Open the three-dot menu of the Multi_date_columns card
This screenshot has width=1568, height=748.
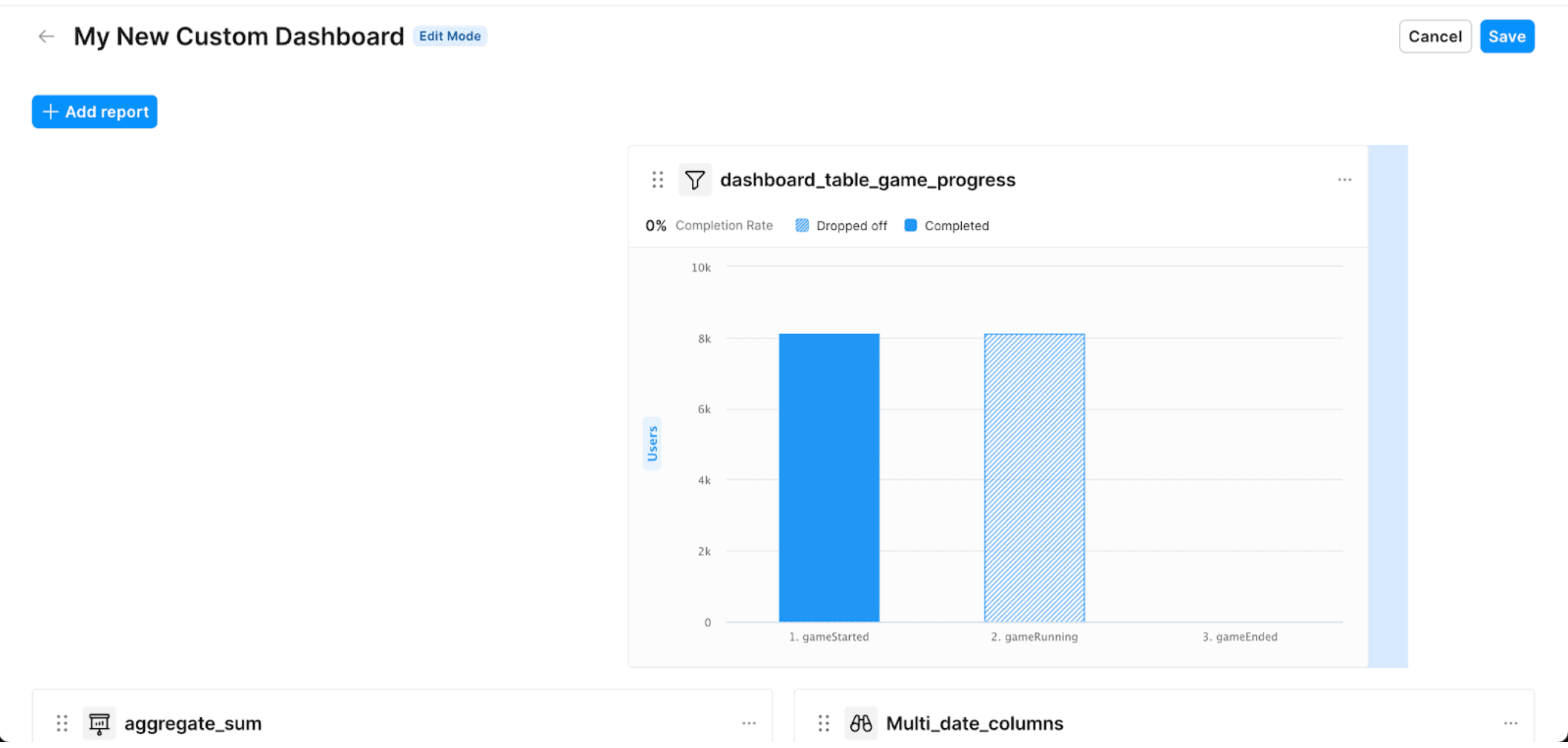point(1510,723)
